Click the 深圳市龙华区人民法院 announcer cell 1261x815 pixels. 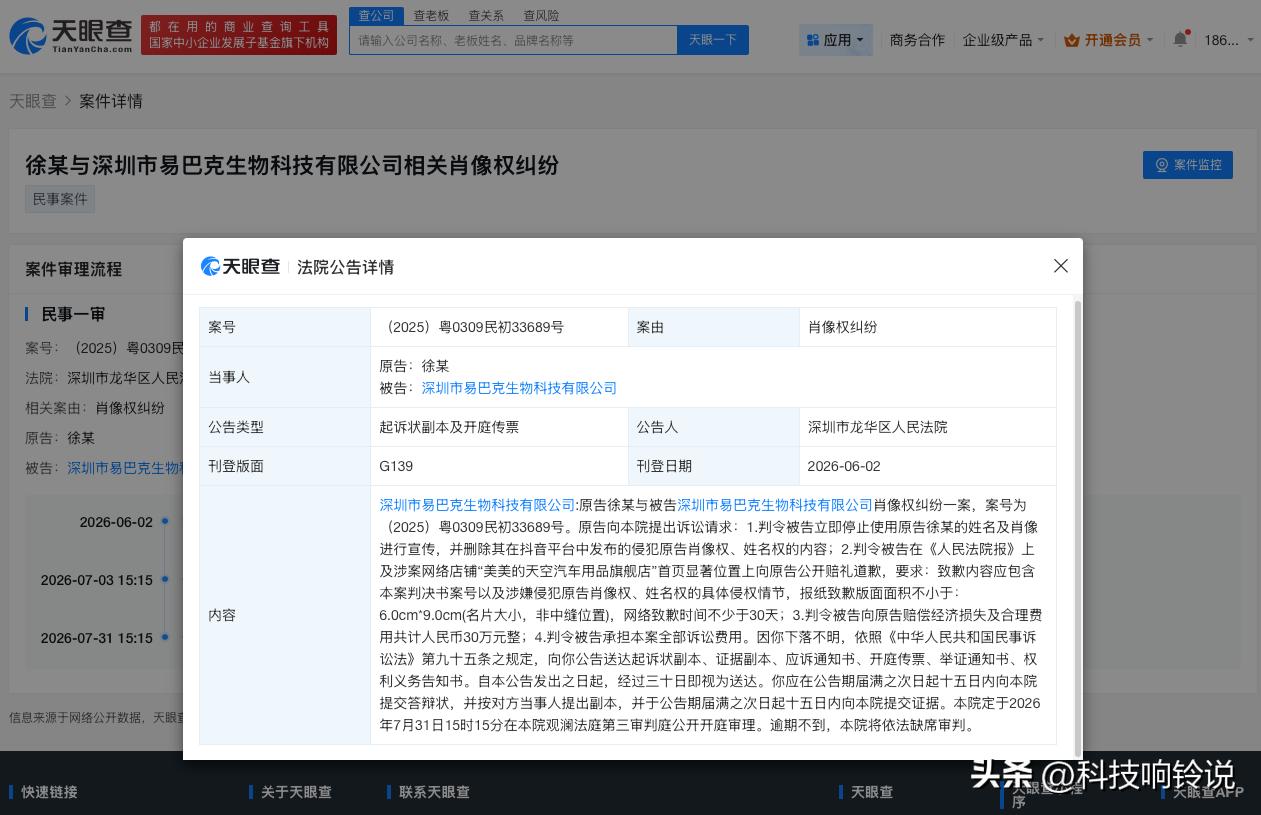pyautogui.click(x=927, y=427)
